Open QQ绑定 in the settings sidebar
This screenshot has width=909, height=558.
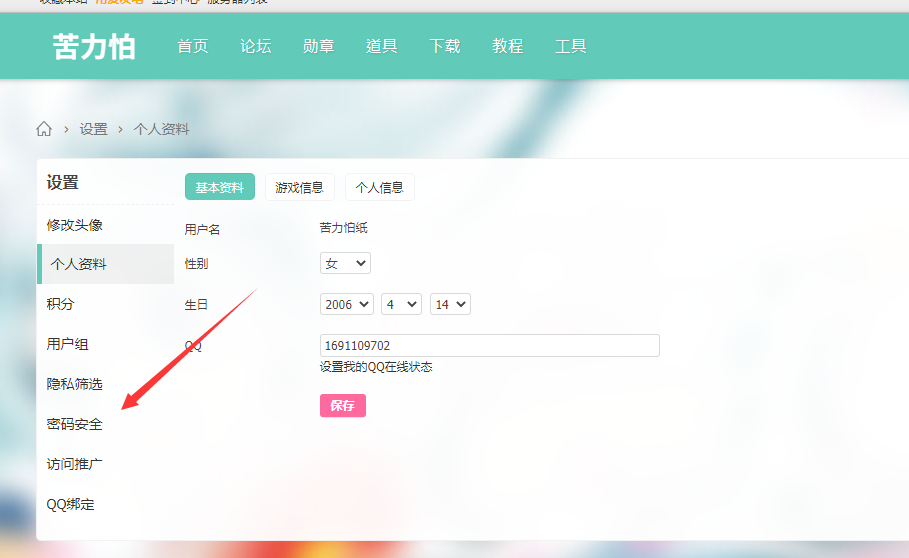pyautogui.click(x=70, y=504)
